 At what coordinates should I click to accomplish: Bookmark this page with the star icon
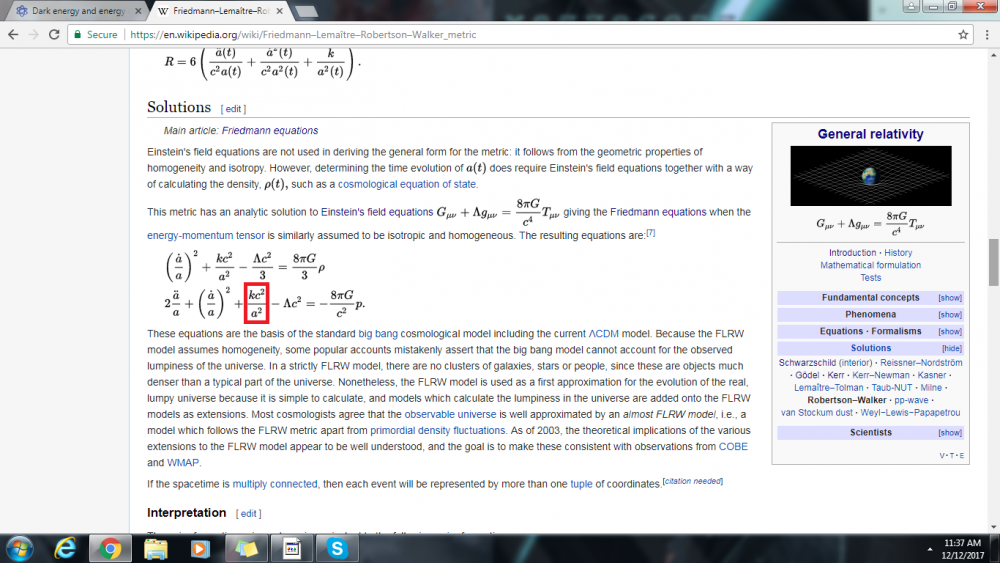tap(963, 34)
